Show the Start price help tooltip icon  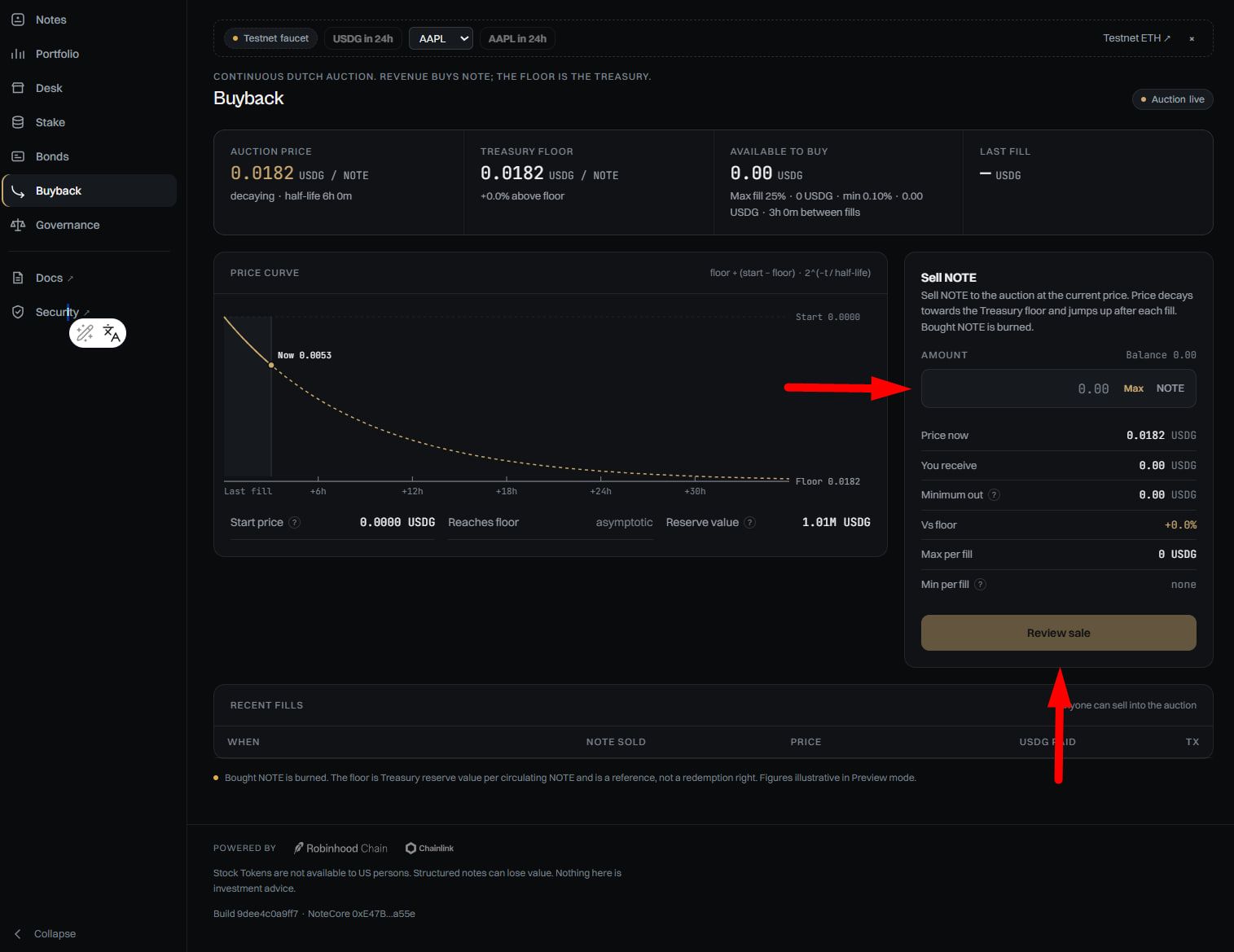(295, 522)
